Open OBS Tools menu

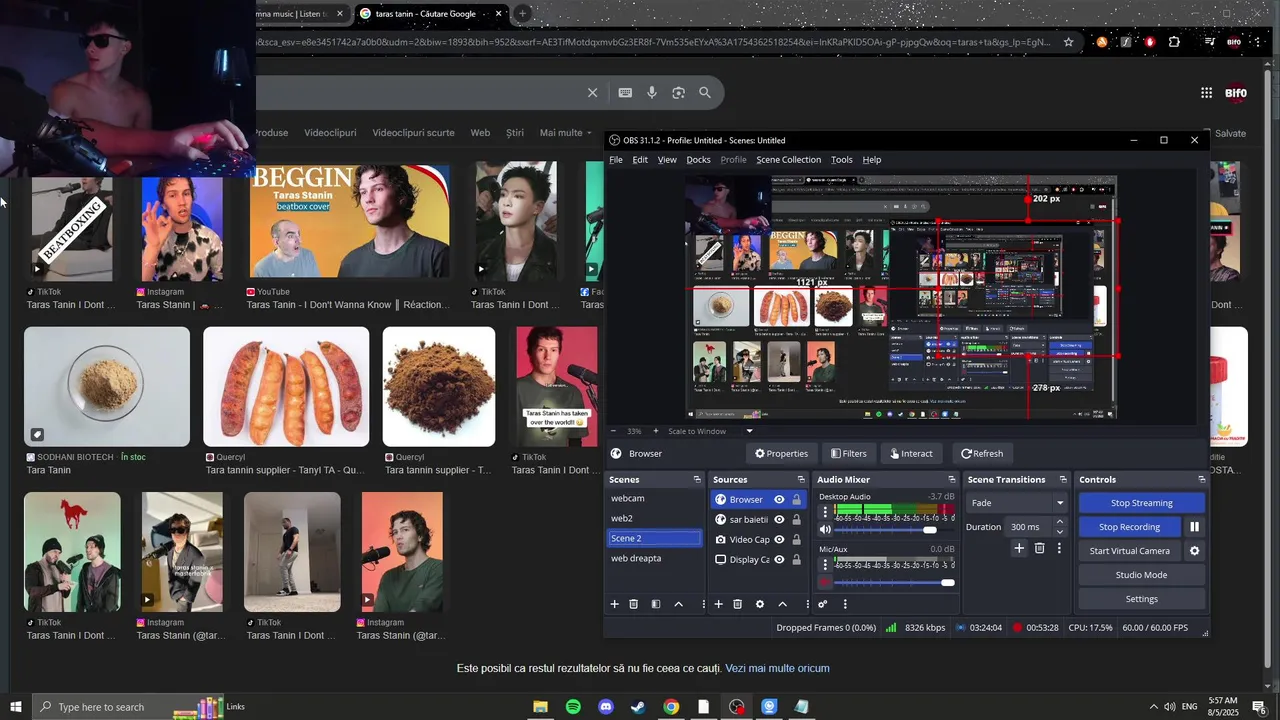coord(842,160)
